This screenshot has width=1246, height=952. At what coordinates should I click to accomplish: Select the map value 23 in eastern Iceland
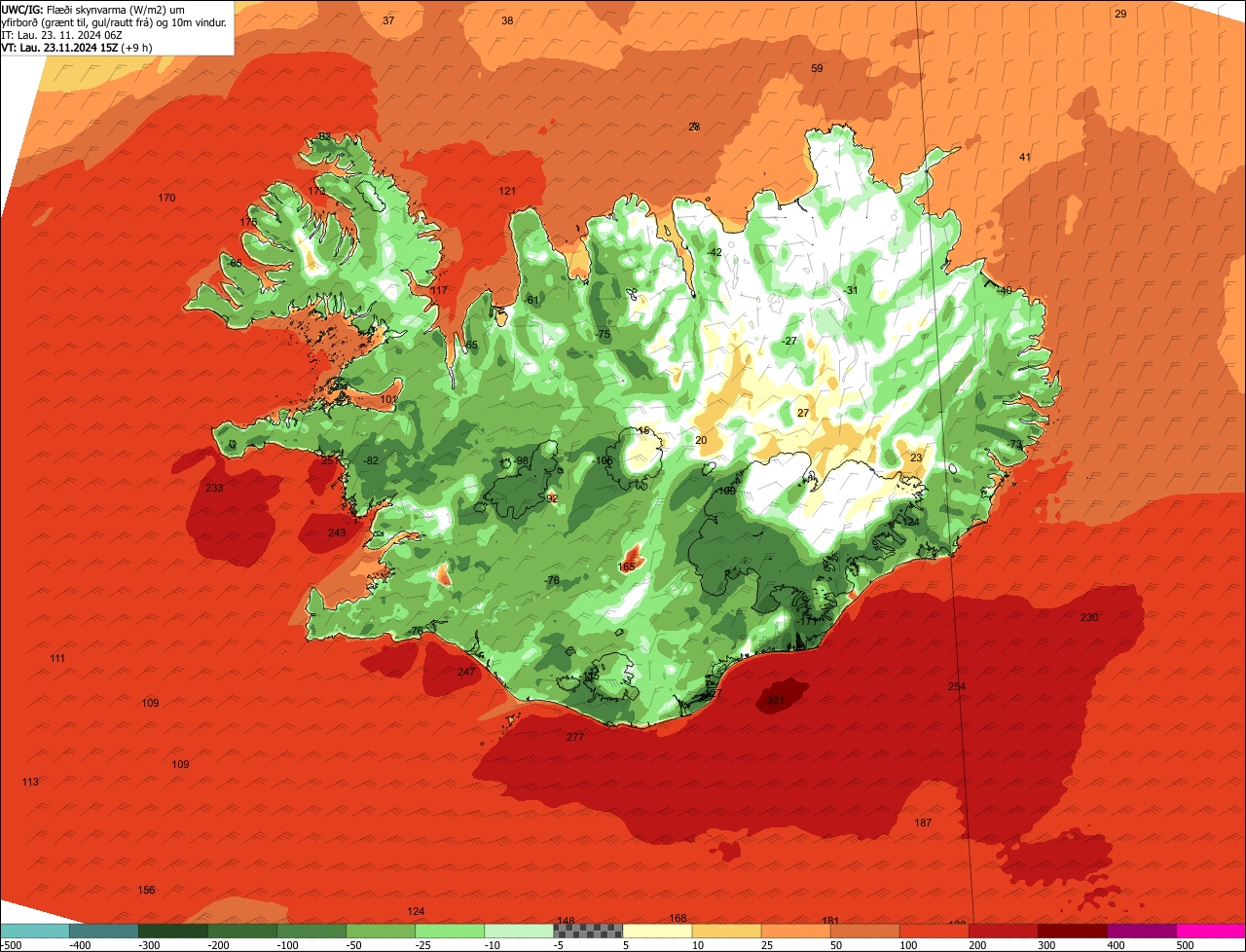(916, 458)
